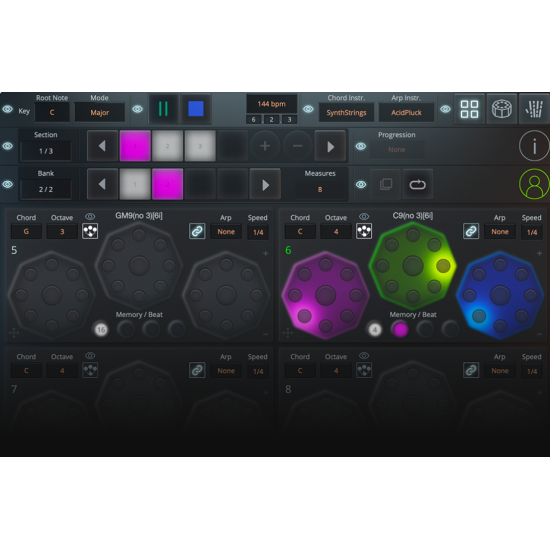The width and height of the screenshot is (550, 550).
Task: Toggle the eye icon beside Bank
Action: [x=8, y=185]
